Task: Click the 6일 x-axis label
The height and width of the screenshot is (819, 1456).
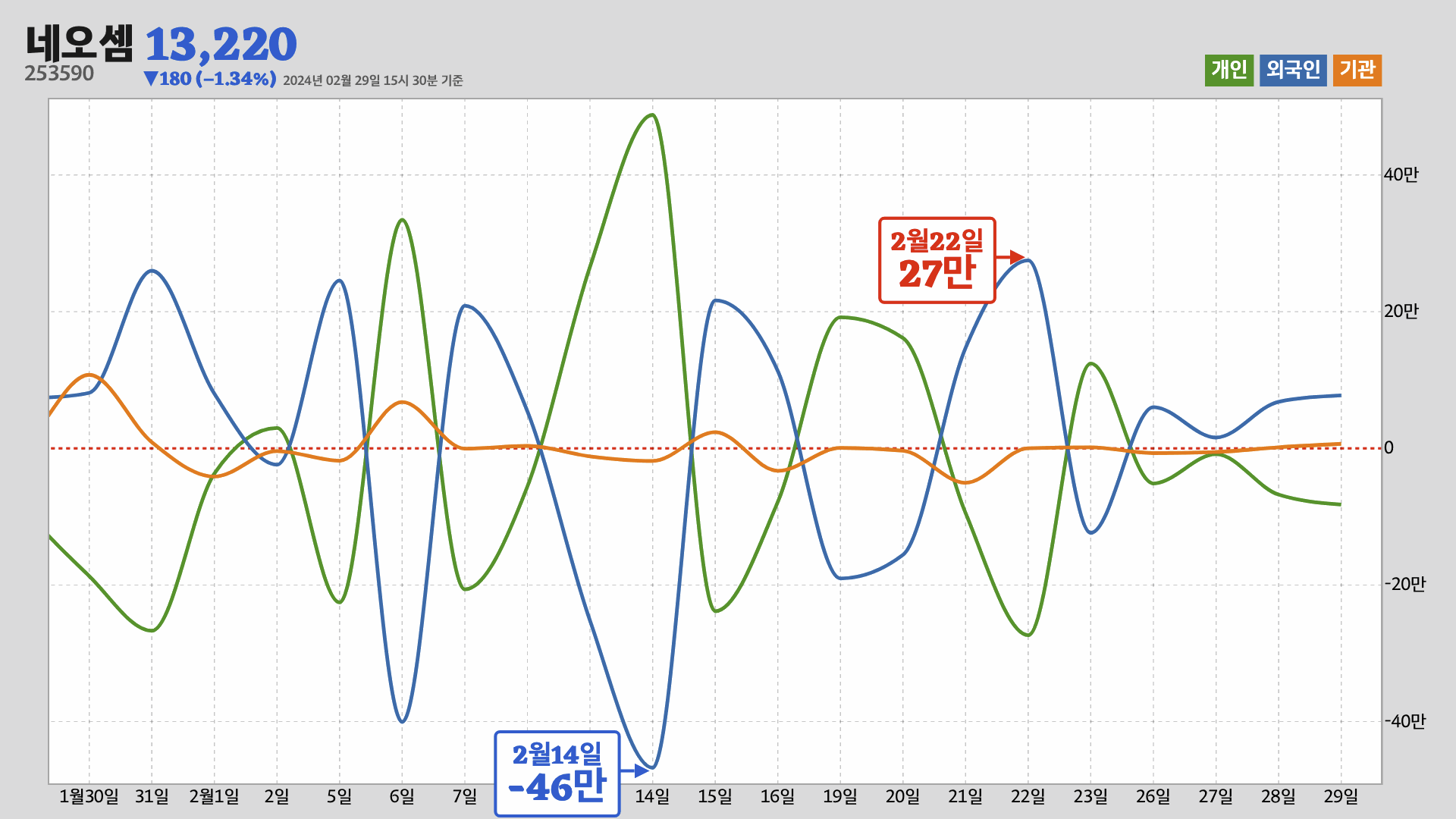Action: pyautogui.click(x=402, y=797)
